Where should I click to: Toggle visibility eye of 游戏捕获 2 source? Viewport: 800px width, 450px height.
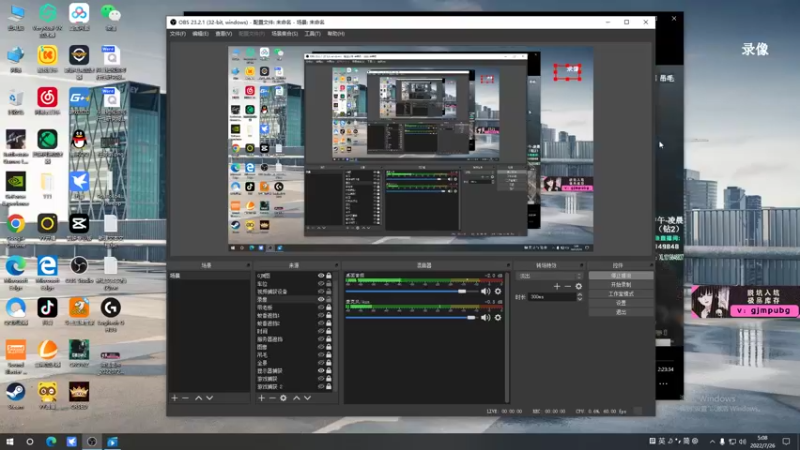coord(321,387)
